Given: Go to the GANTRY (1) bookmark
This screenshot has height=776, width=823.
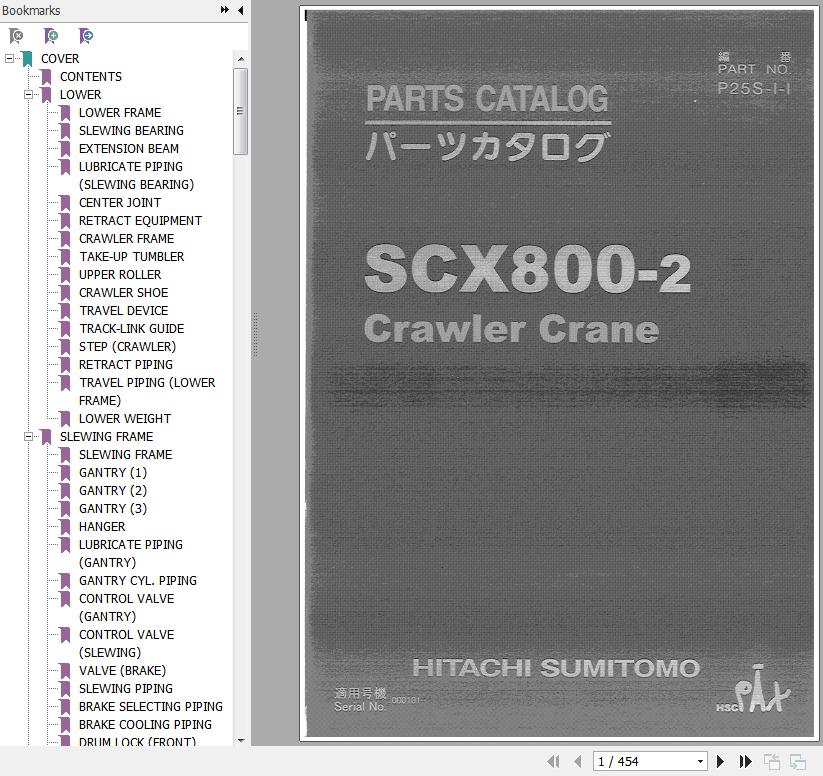Looking at the screenshot, I should [x=113, y=473].
